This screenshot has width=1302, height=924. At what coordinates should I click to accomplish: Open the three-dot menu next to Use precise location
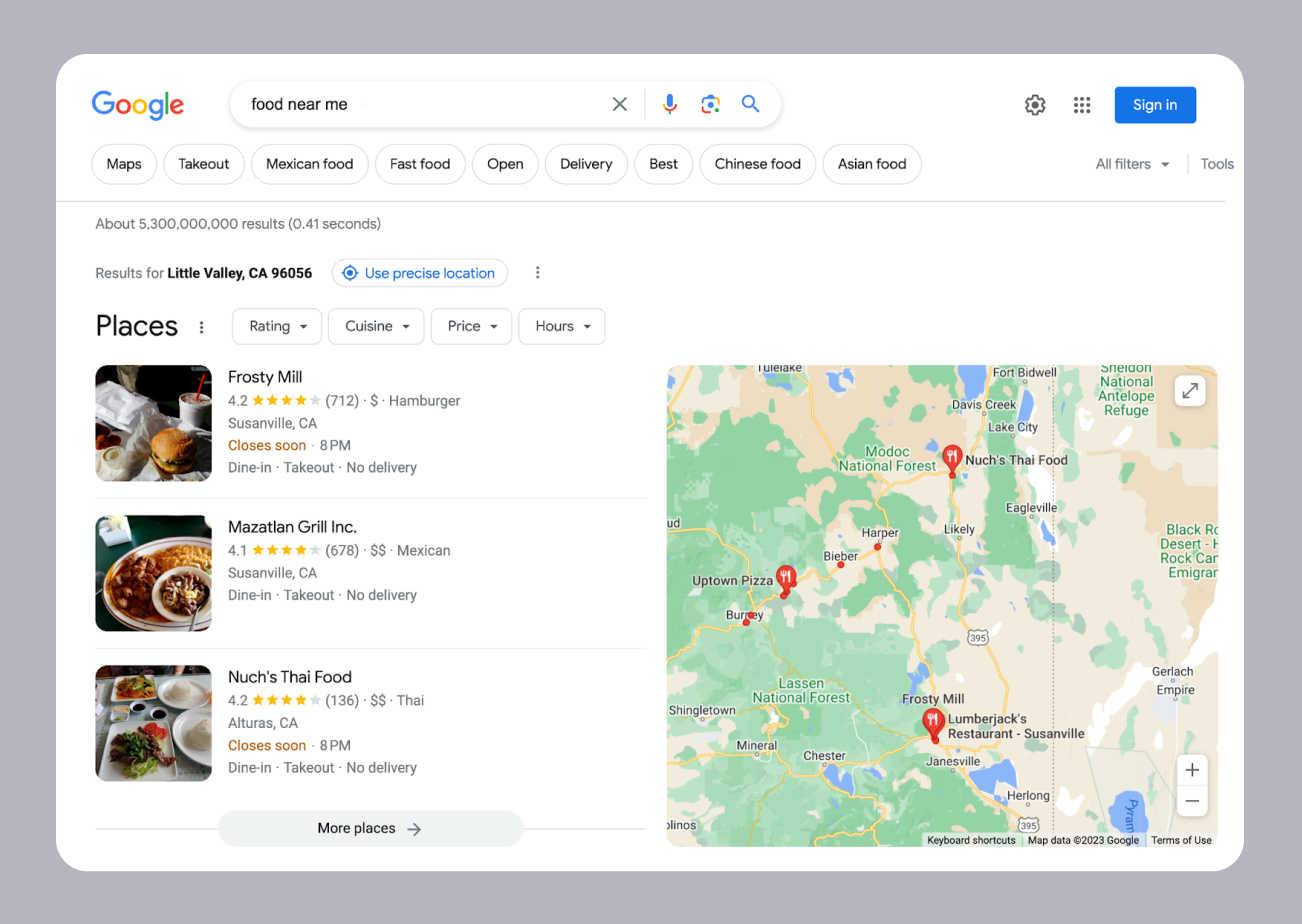click(x=538, y=273)
